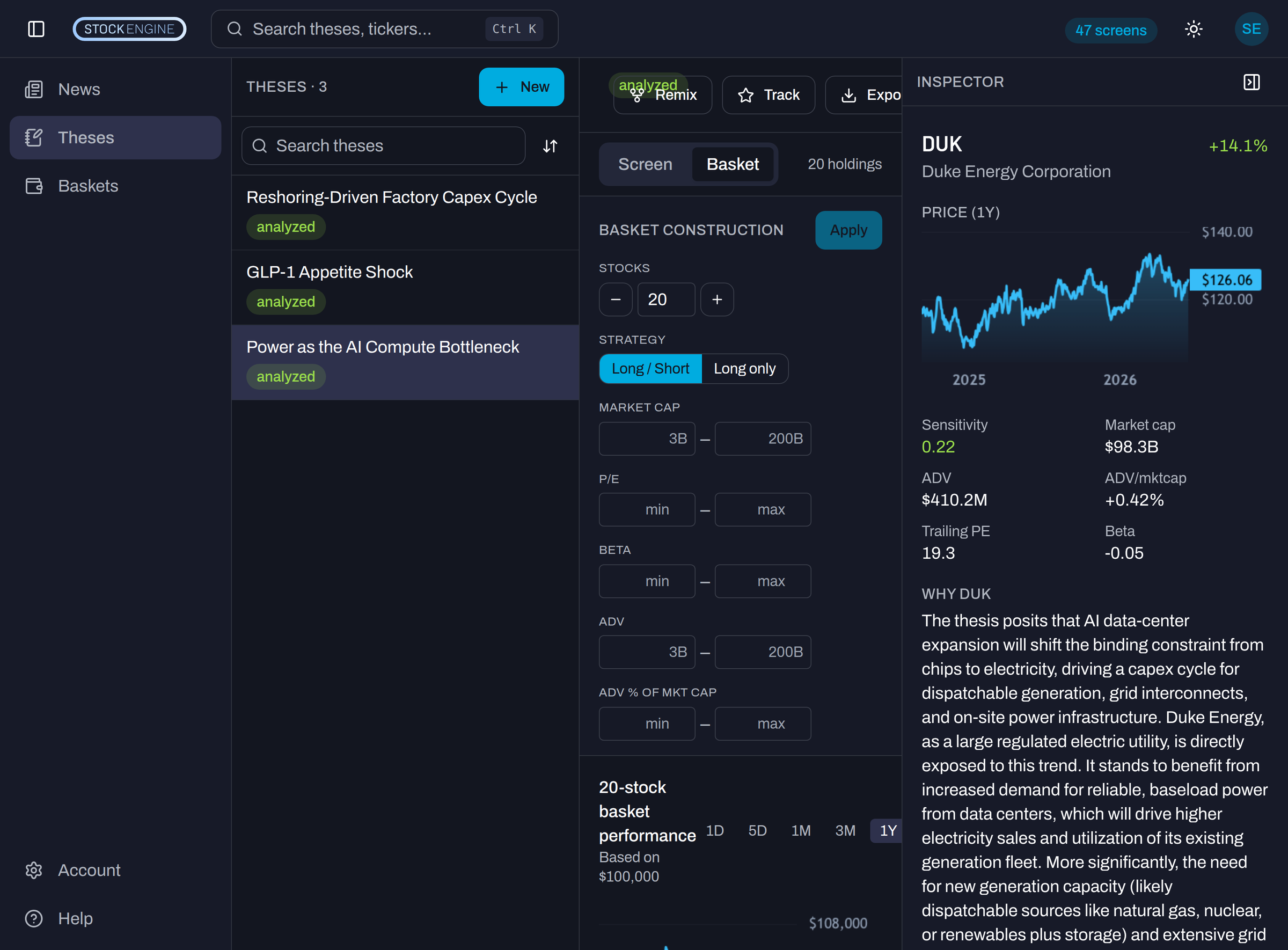Click the Sensitivity value 0.22
Viewport: 1288px width, 950px height.
pyautogui.click(x=939, y=447)
